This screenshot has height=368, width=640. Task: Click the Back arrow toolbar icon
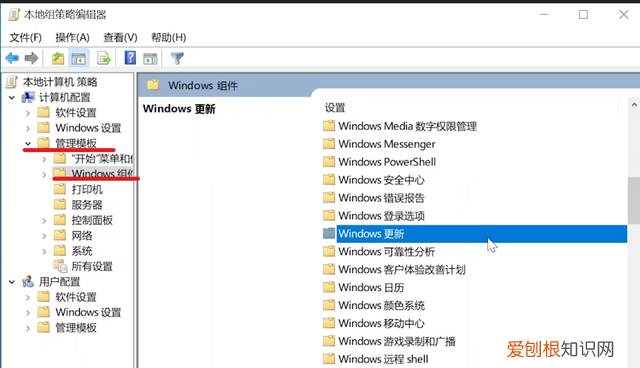12,59
